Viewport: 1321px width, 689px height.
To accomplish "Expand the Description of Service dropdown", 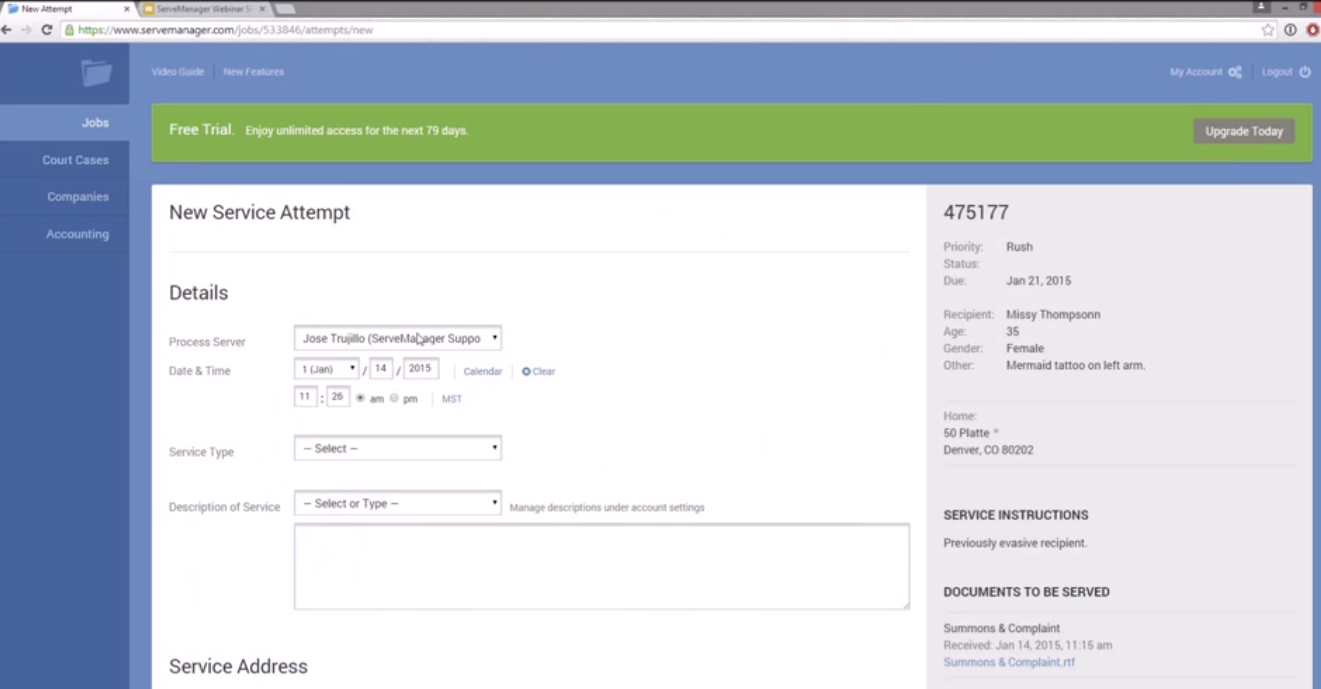I will 397,503.
